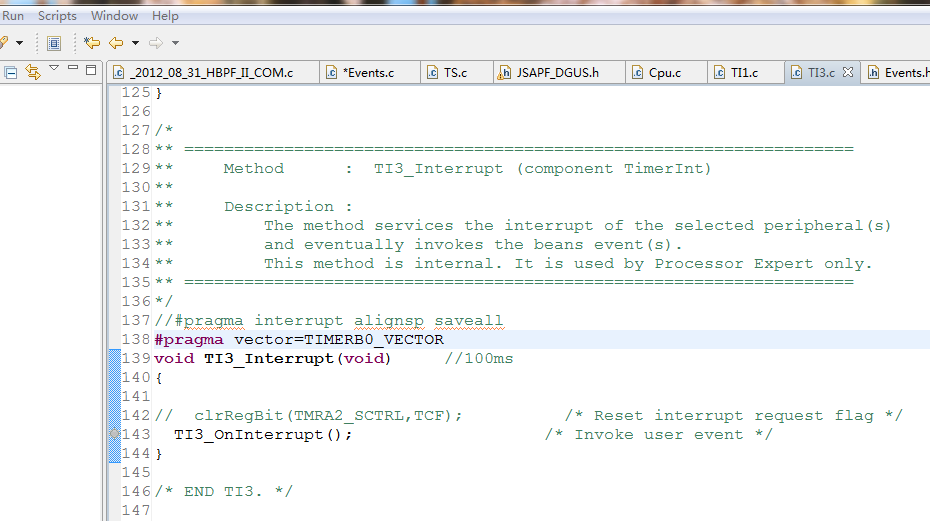
Task: Open the Run menu
Action: [12, 15]
